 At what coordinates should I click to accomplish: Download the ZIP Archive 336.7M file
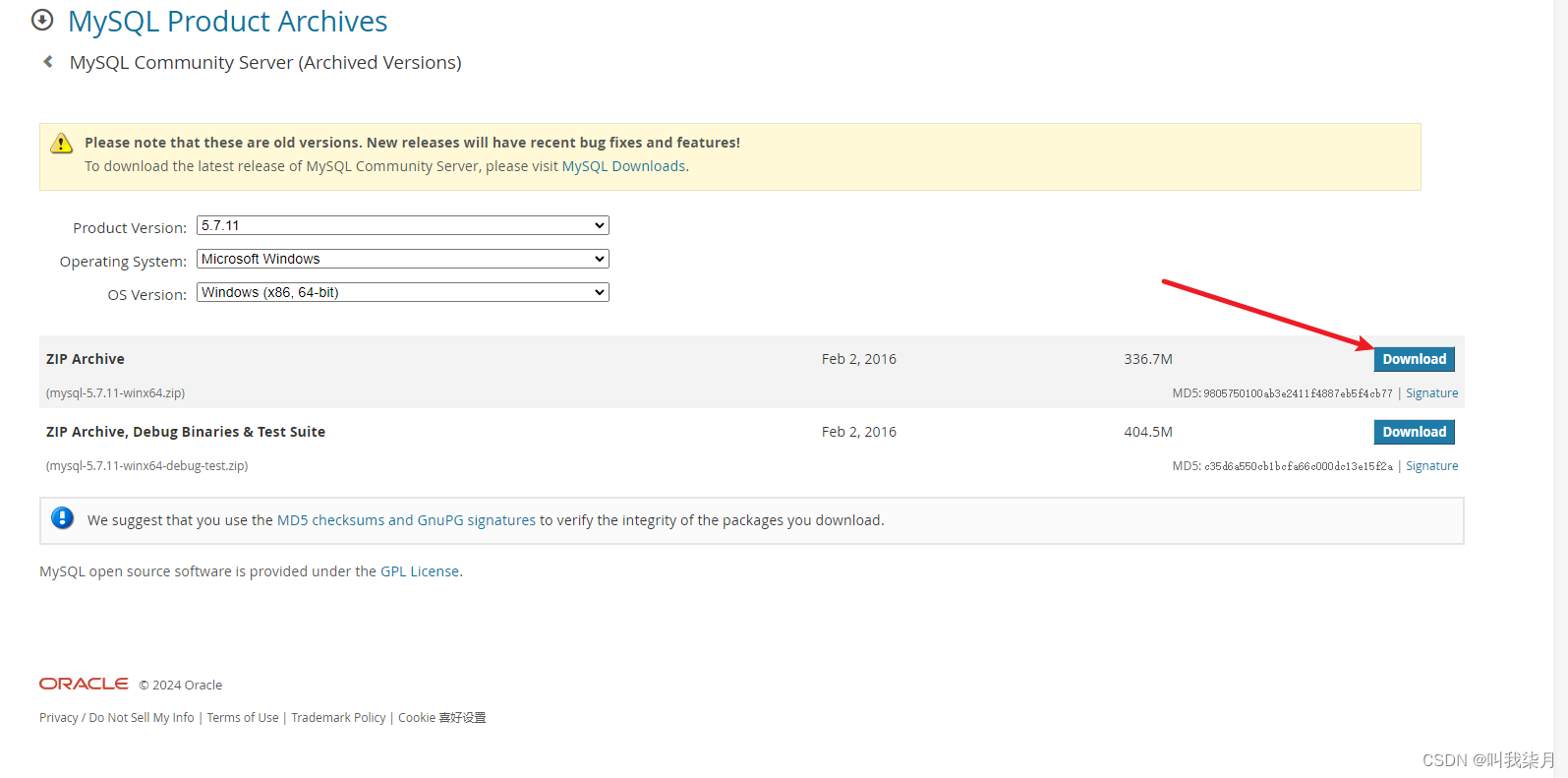(x=1414, y=359)
